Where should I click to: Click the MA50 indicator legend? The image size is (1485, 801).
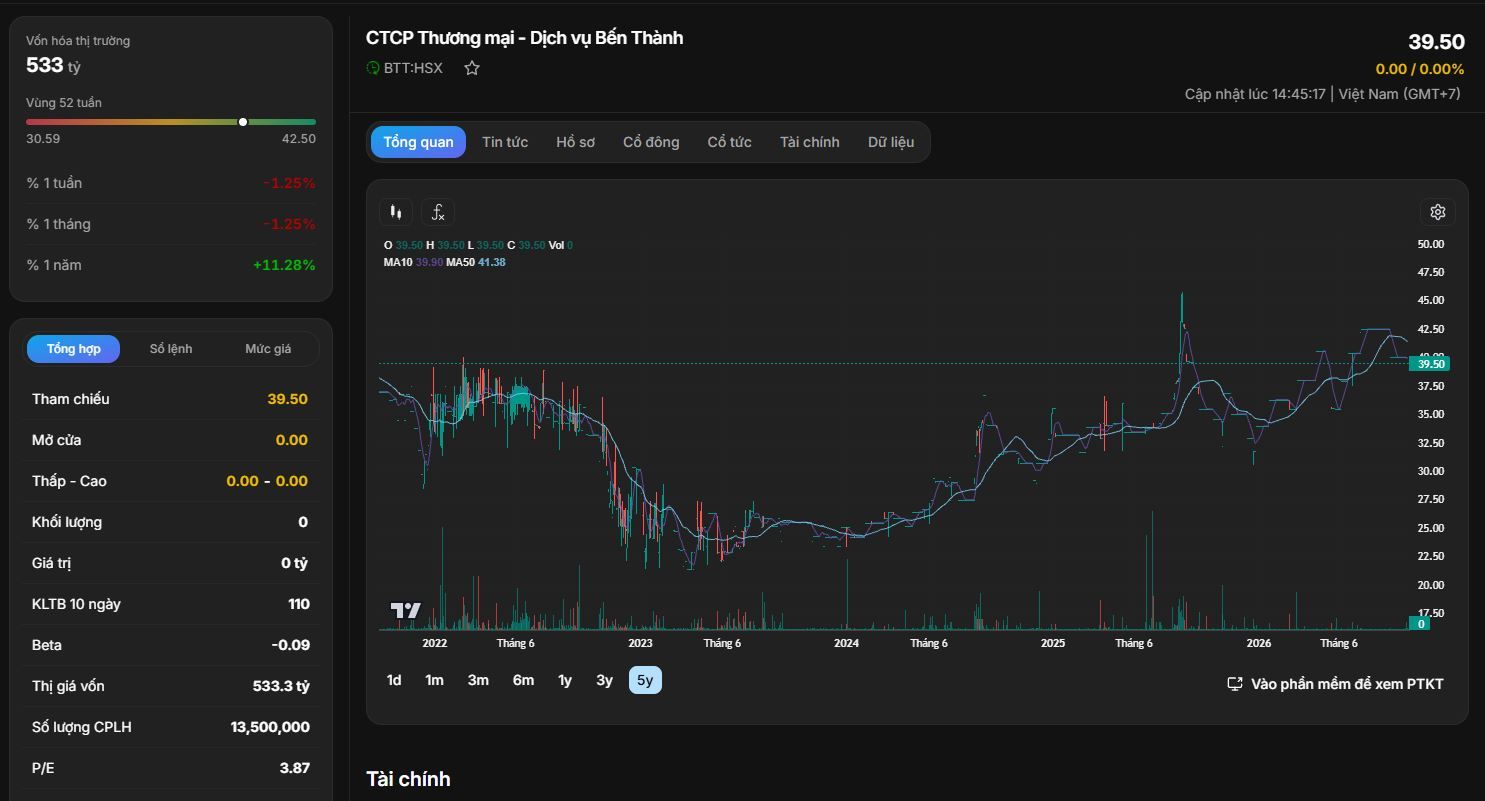[476, 262]
